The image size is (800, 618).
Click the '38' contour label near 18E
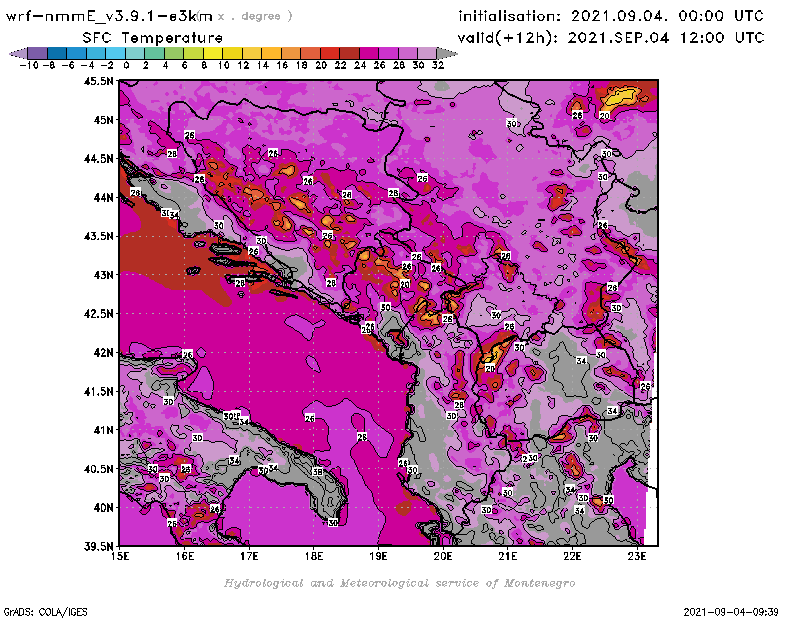[318, 472]
